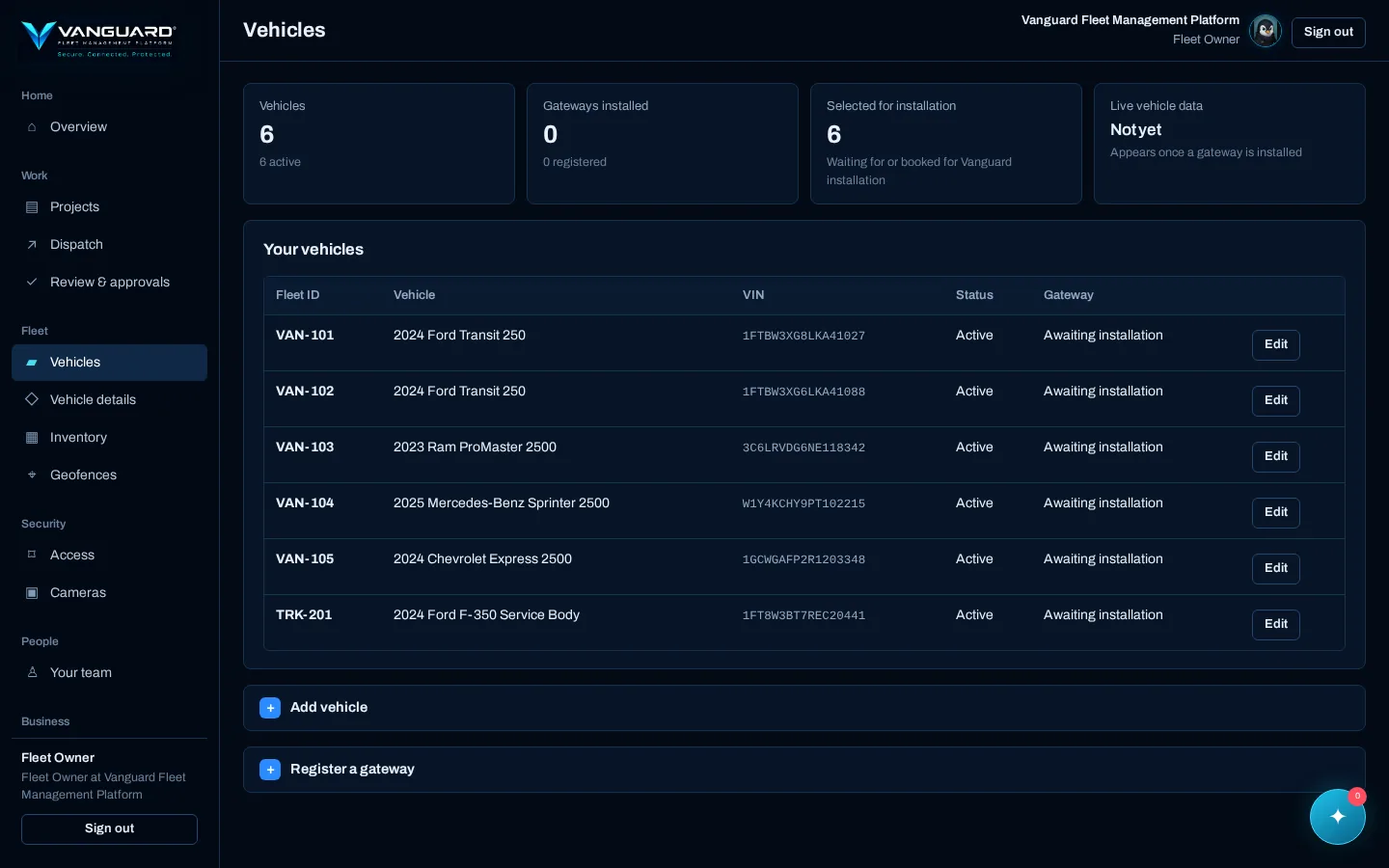
Task: Click the Overview home icon
Action: pos(32,127)
